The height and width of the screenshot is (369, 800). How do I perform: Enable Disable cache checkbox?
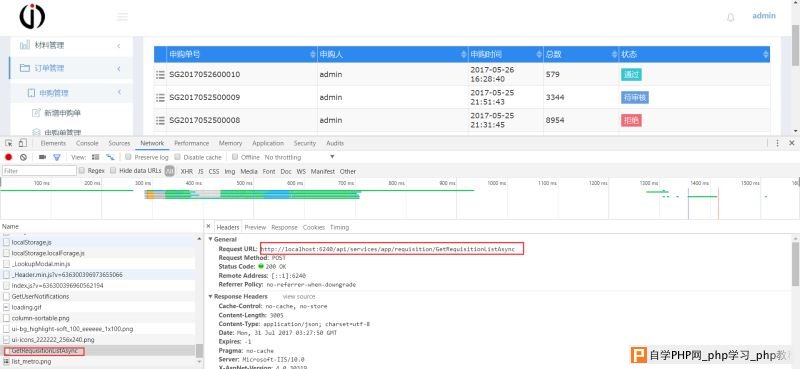click(178, 157)
